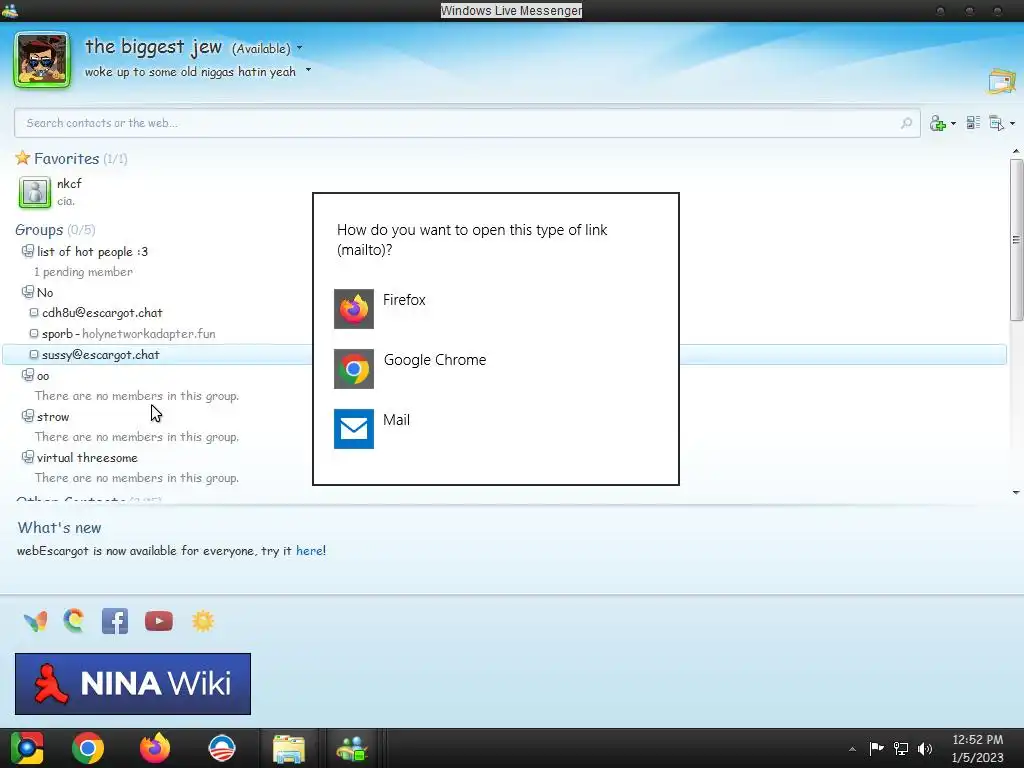Open the email inbox icon at top right
This screenshot has height=768, width=1024.
[x=1002, y=82]
